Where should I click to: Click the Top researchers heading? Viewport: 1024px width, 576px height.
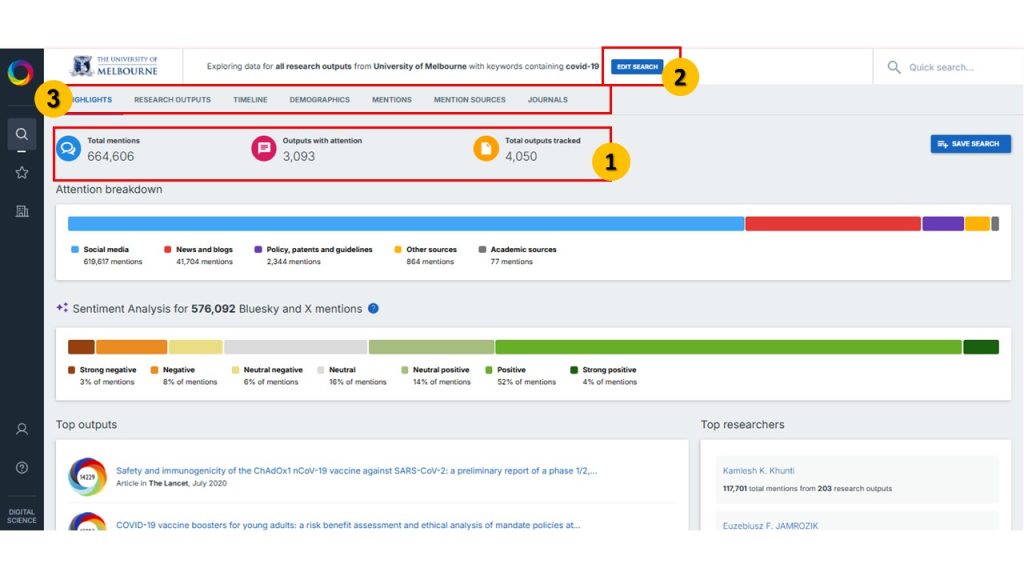pyautogui.click(x=743, y=424)
